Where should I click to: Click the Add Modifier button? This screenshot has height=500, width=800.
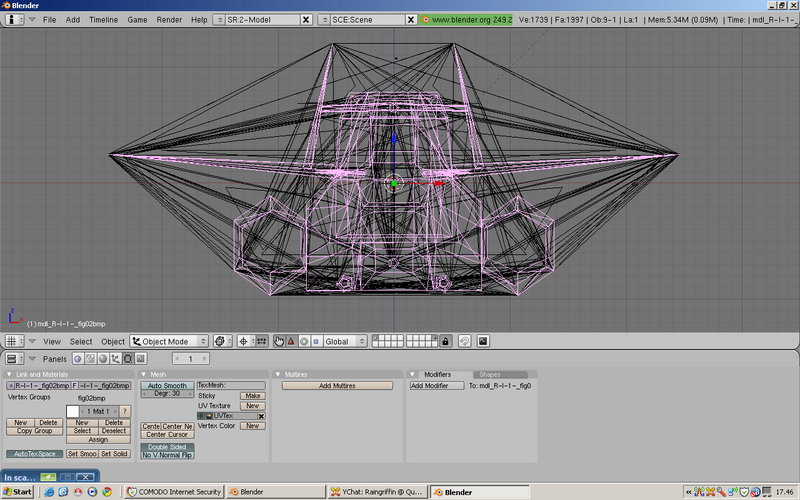pos(436,385)
